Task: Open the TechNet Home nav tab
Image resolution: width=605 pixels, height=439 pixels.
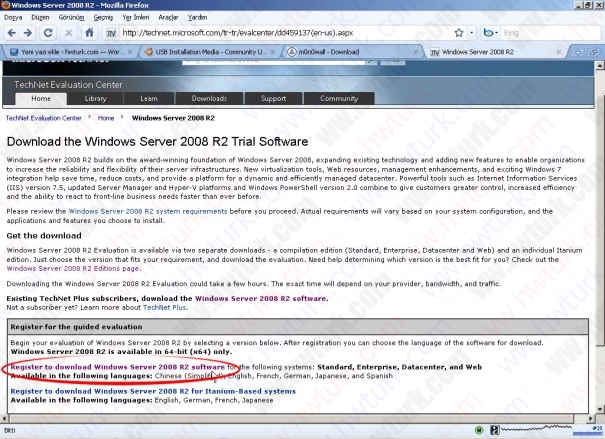Action: (41, 98)
